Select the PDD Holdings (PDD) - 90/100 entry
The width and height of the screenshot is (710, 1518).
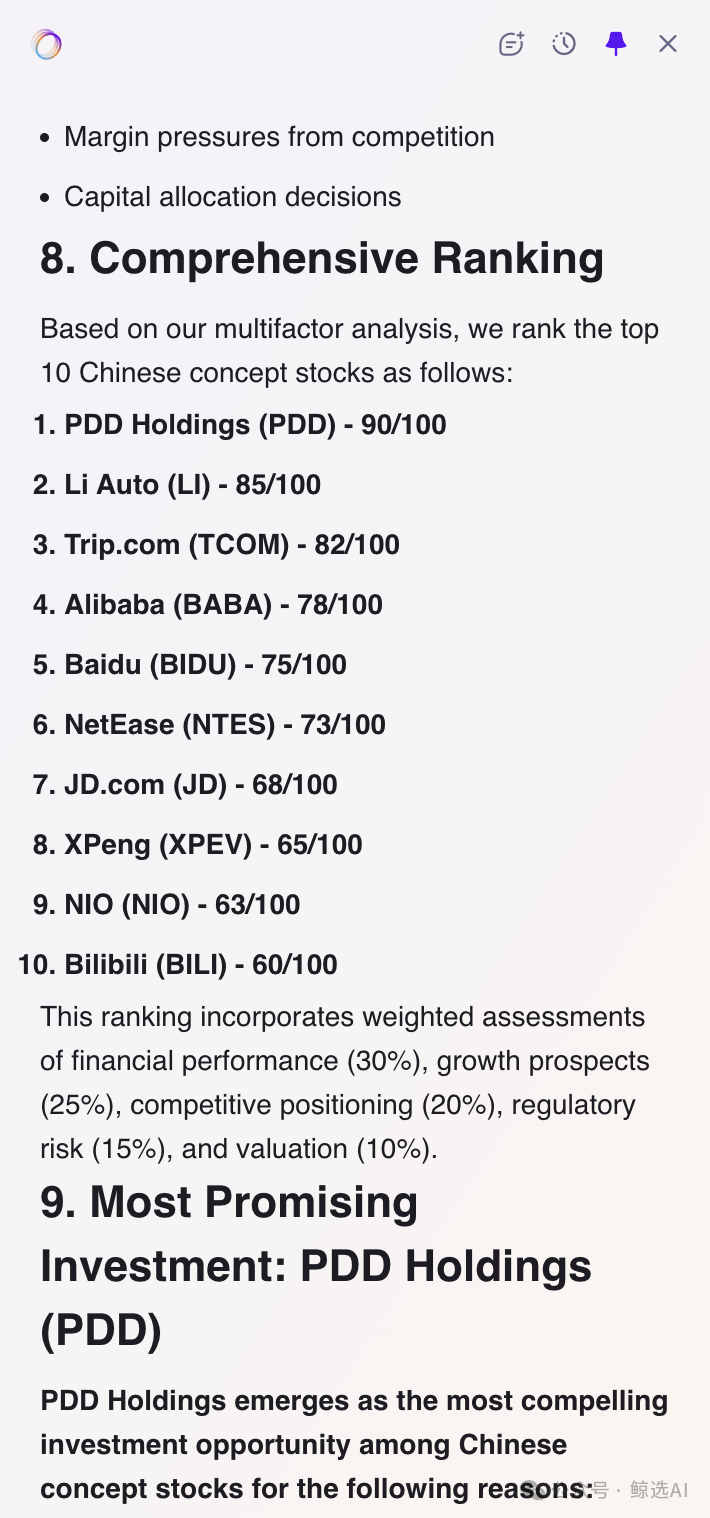click(x=255, y=425)
